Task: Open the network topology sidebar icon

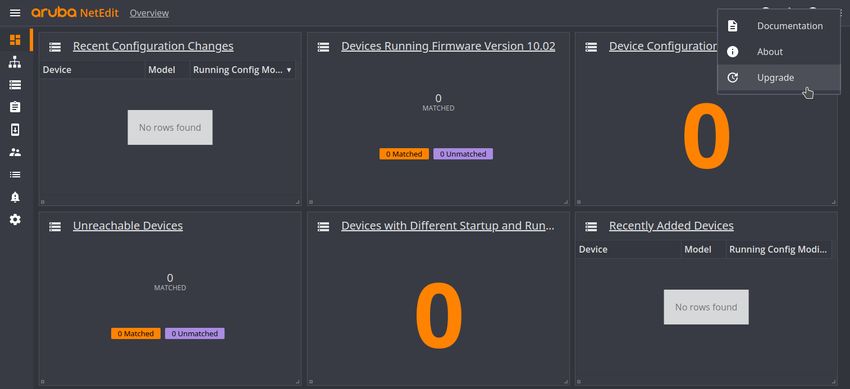Action: [15, 62]
